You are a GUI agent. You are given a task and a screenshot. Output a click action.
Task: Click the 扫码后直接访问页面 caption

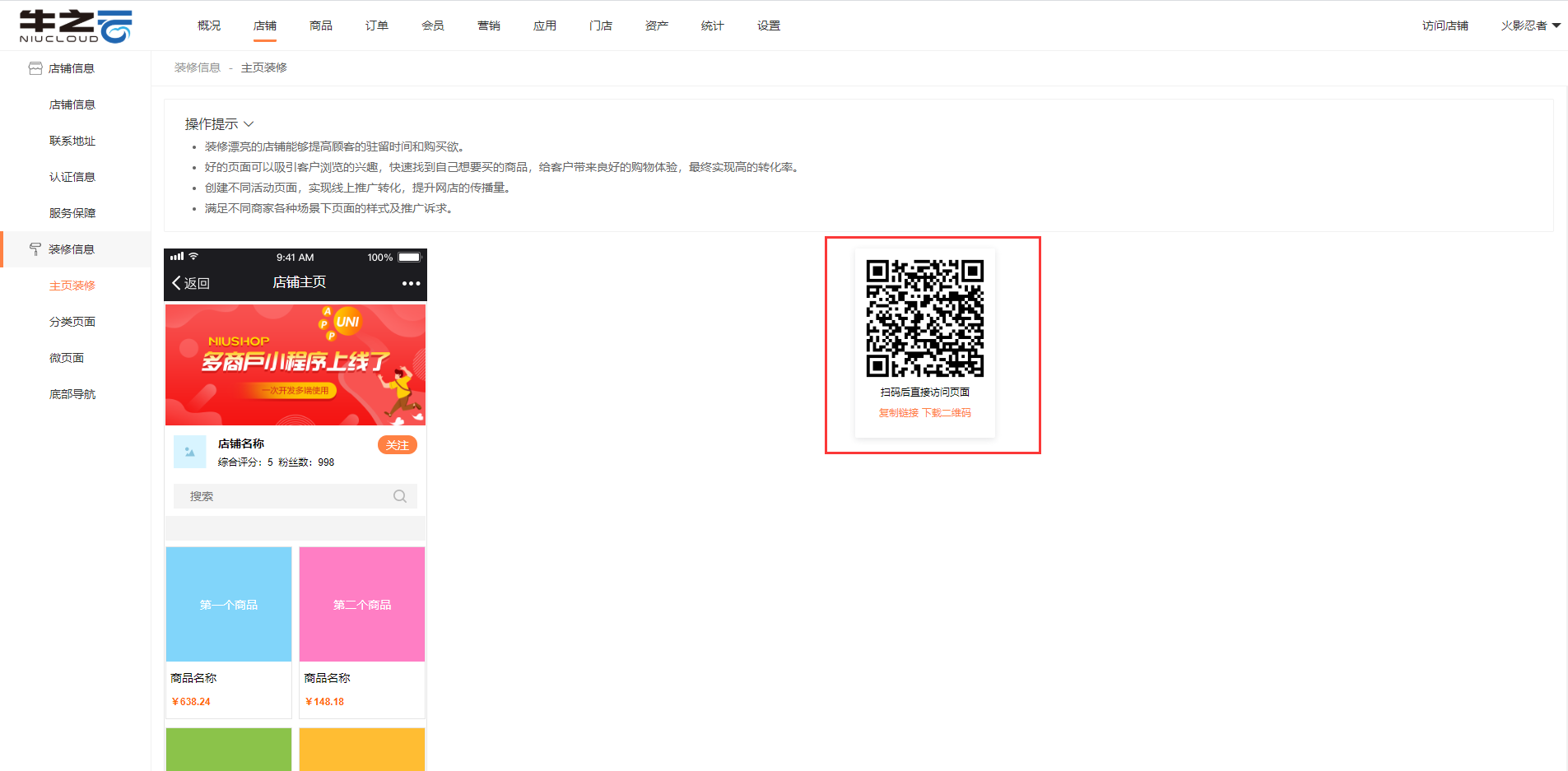coord(925,392)
